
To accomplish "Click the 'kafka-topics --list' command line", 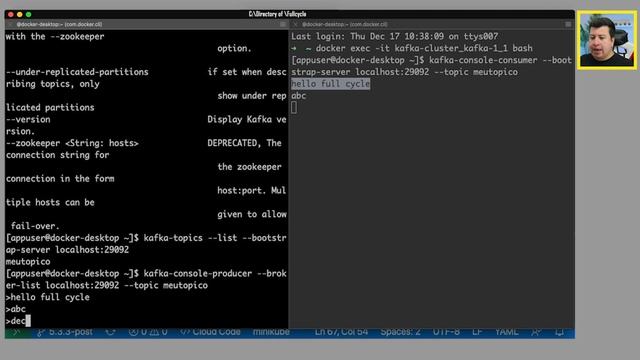I will coord(146,238).
